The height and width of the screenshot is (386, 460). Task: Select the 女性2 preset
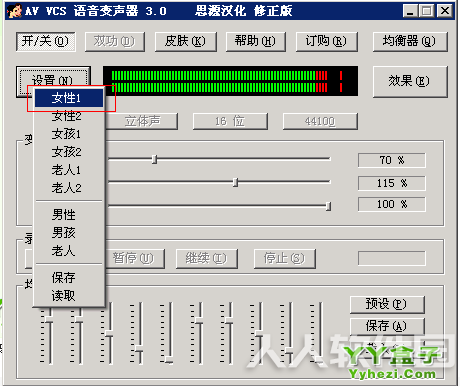[69, 116]
